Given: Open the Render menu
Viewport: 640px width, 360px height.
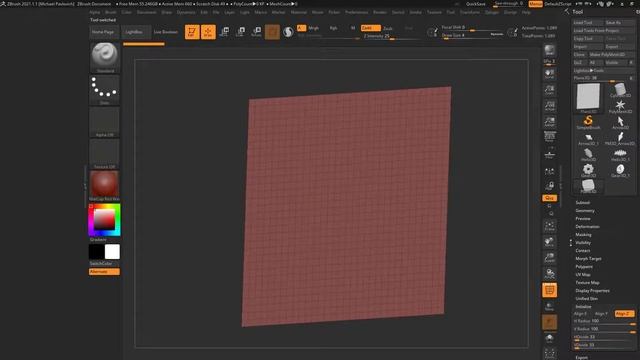Looking at the screenshot, I should [x=380, y=12].
